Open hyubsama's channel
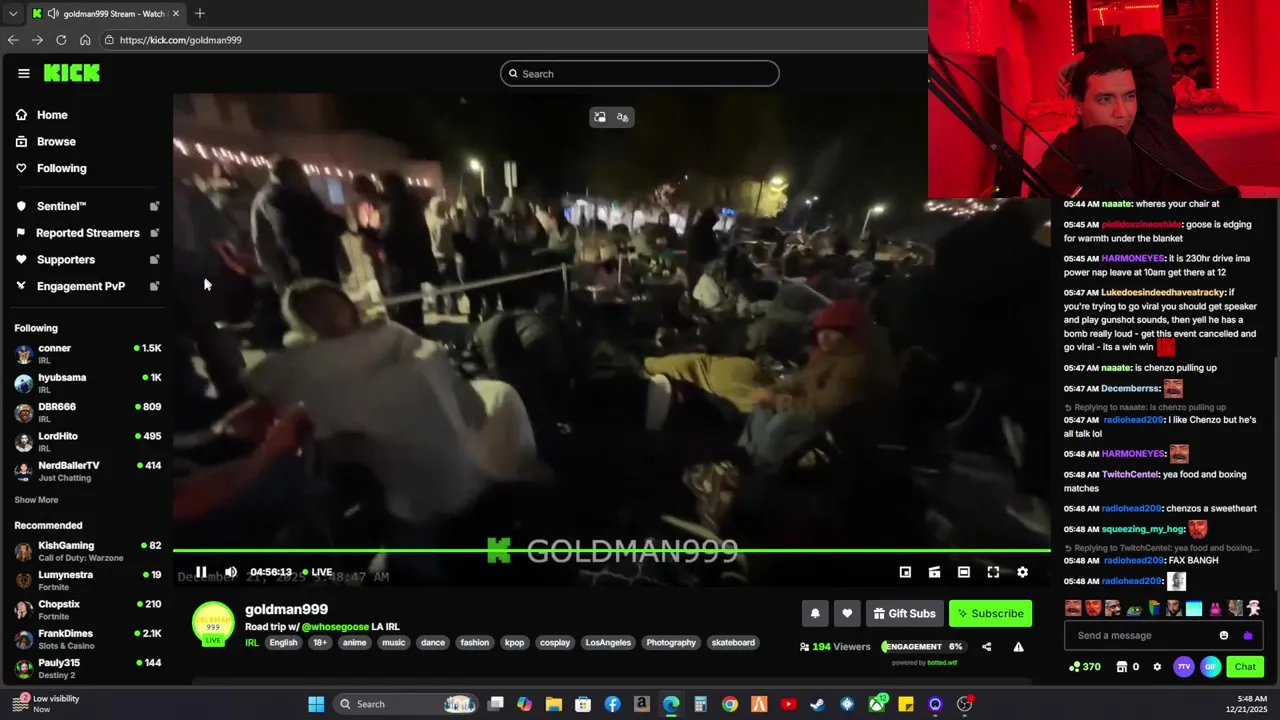 (x=87, y=383)
